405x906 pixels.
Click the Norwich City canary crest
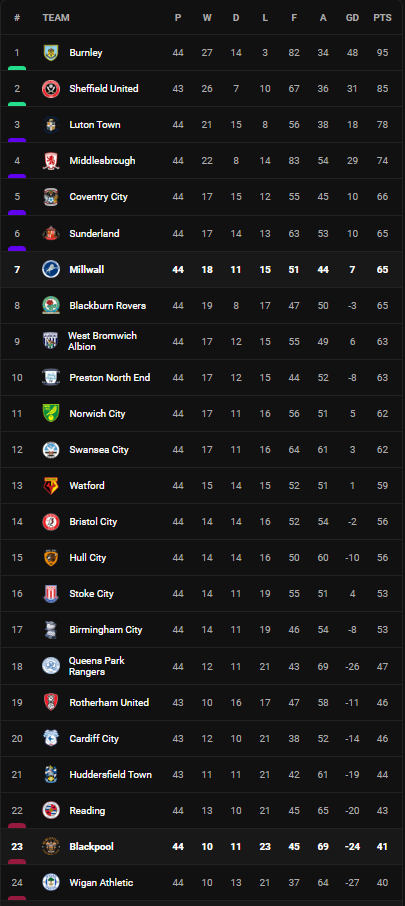[51, 413]
